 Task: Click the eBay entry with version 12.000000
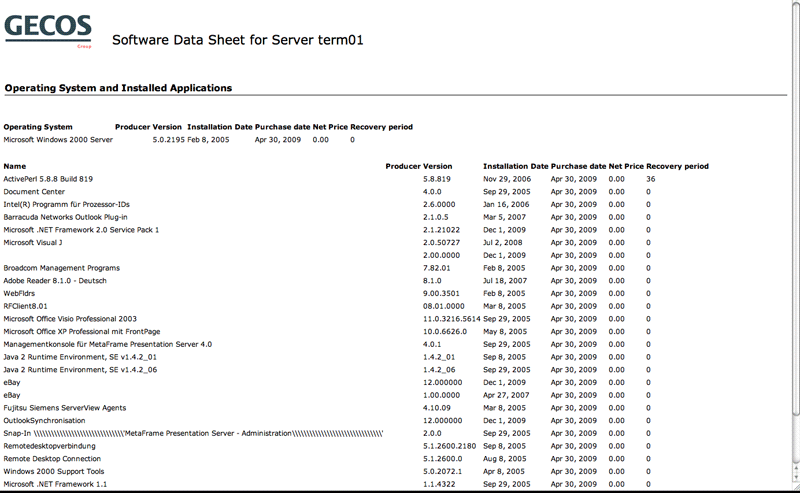(12, 383)
